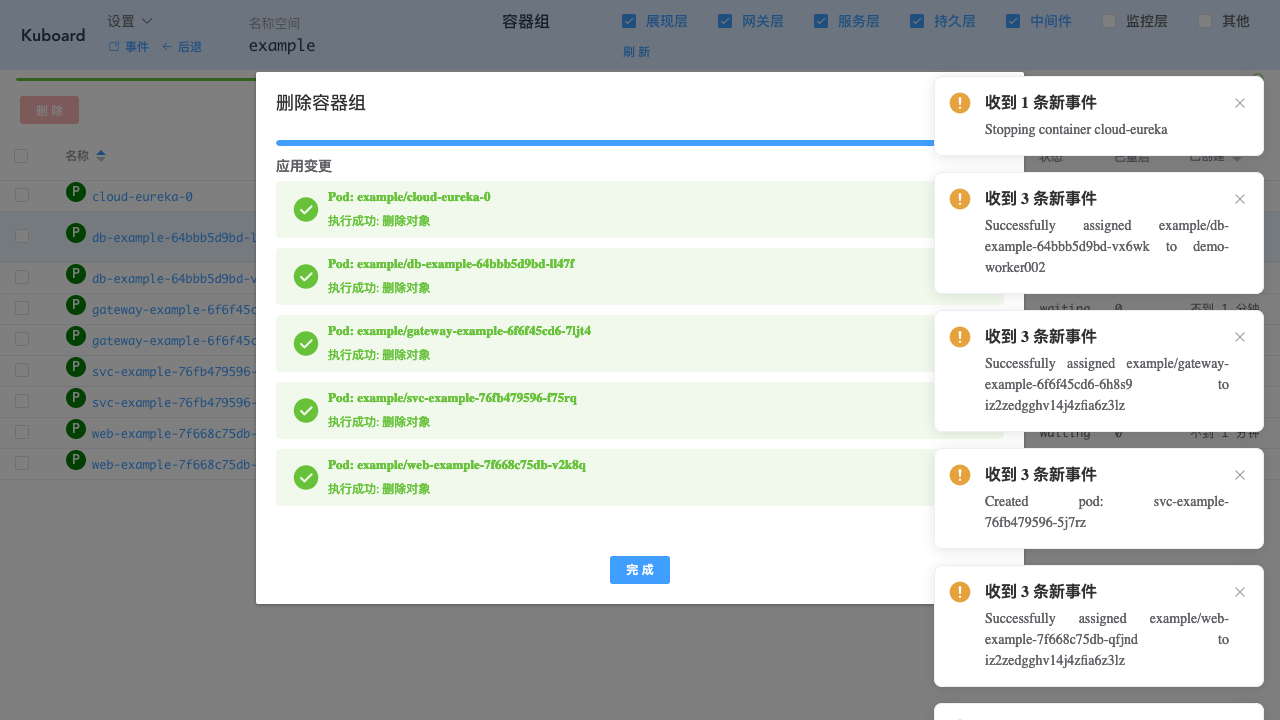Click the 刷新 link below the checkboxes
Image resolution: width=1280 pixels, height=720 pixels.
(638, 51)
